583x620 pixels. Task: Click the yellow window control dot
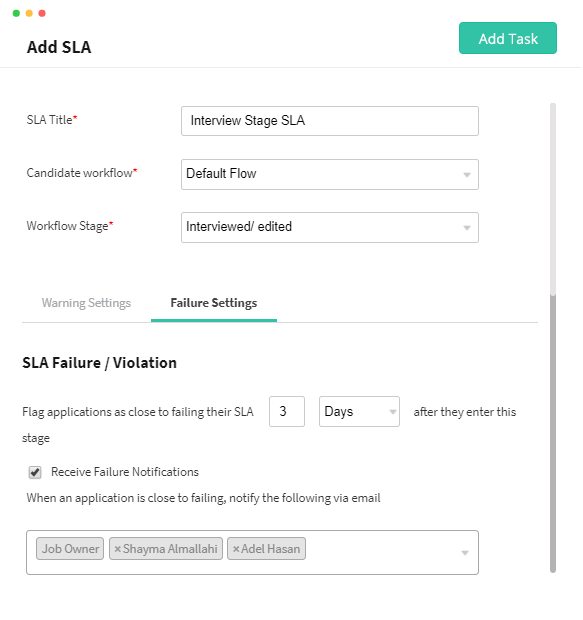(x=29, y=13)
